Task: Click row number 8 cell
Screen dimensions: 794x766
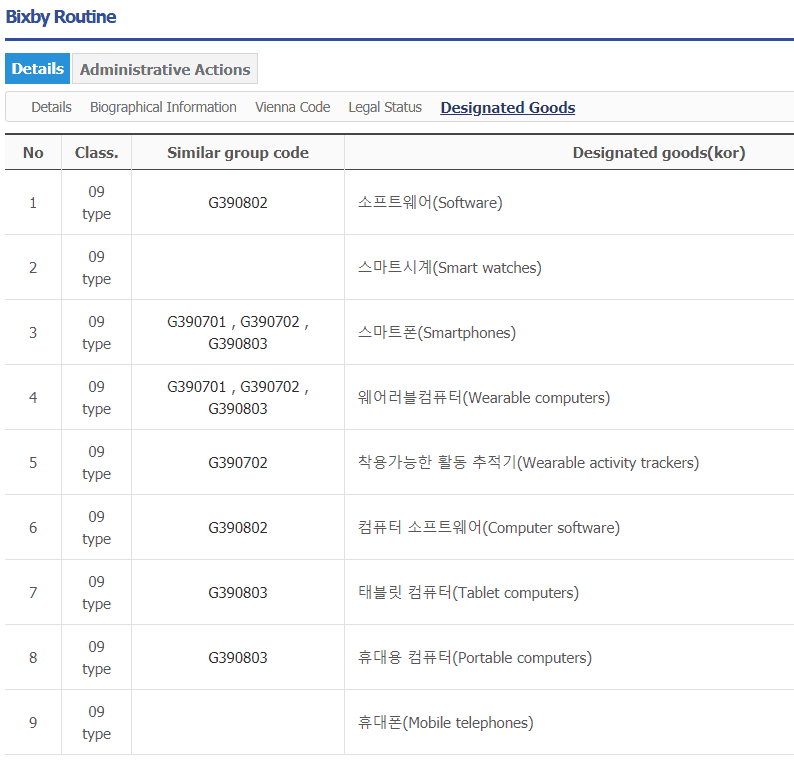Action: pos(33,657)
